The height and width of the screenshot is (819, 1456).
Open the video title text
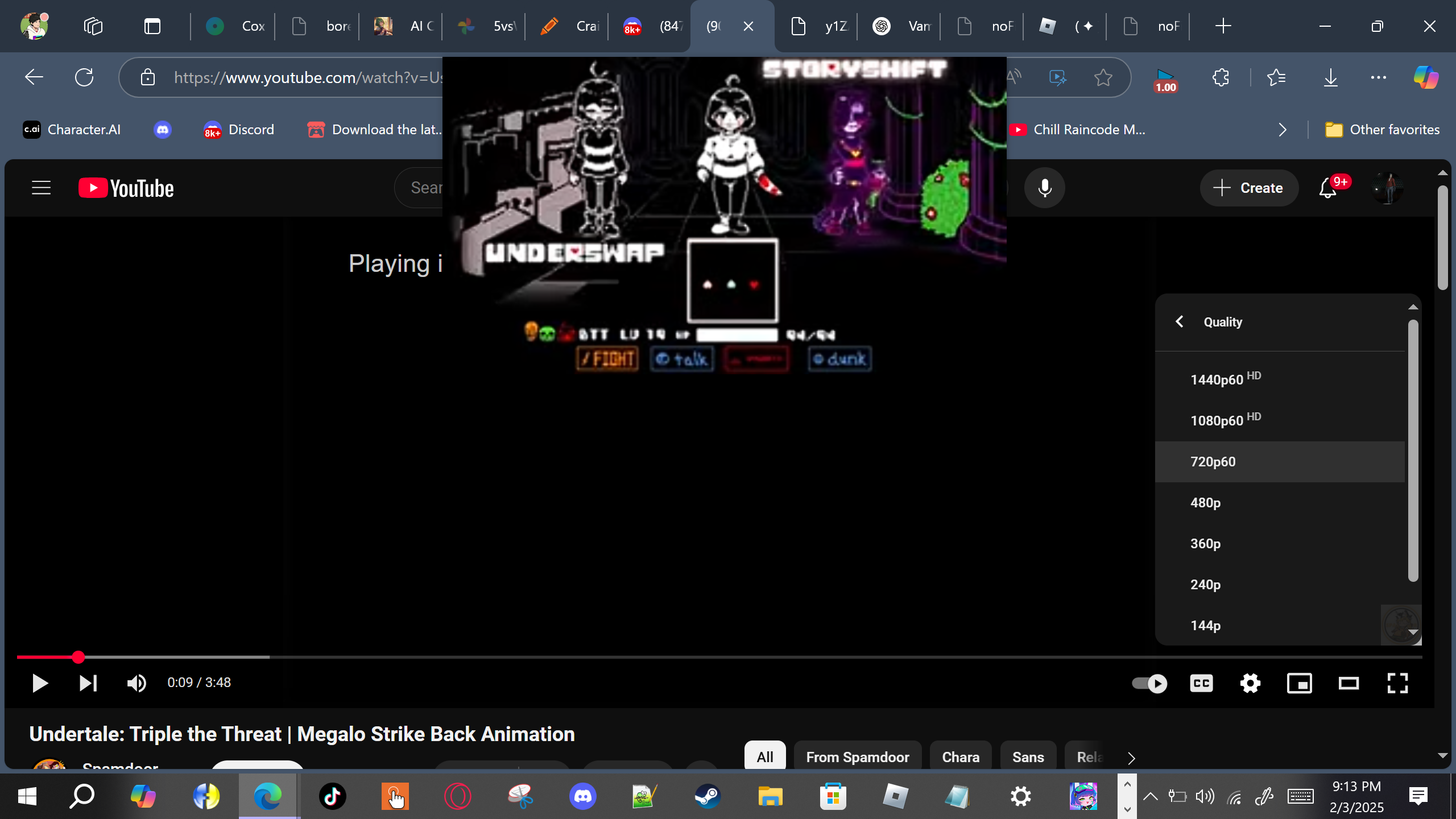(x=302, y=734)
